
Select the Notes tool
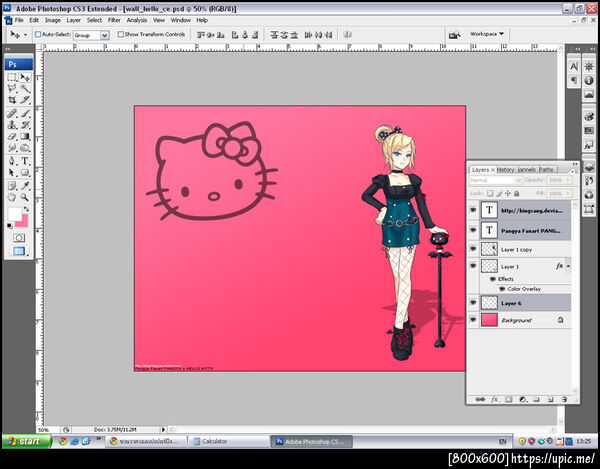tap(12, 186)
